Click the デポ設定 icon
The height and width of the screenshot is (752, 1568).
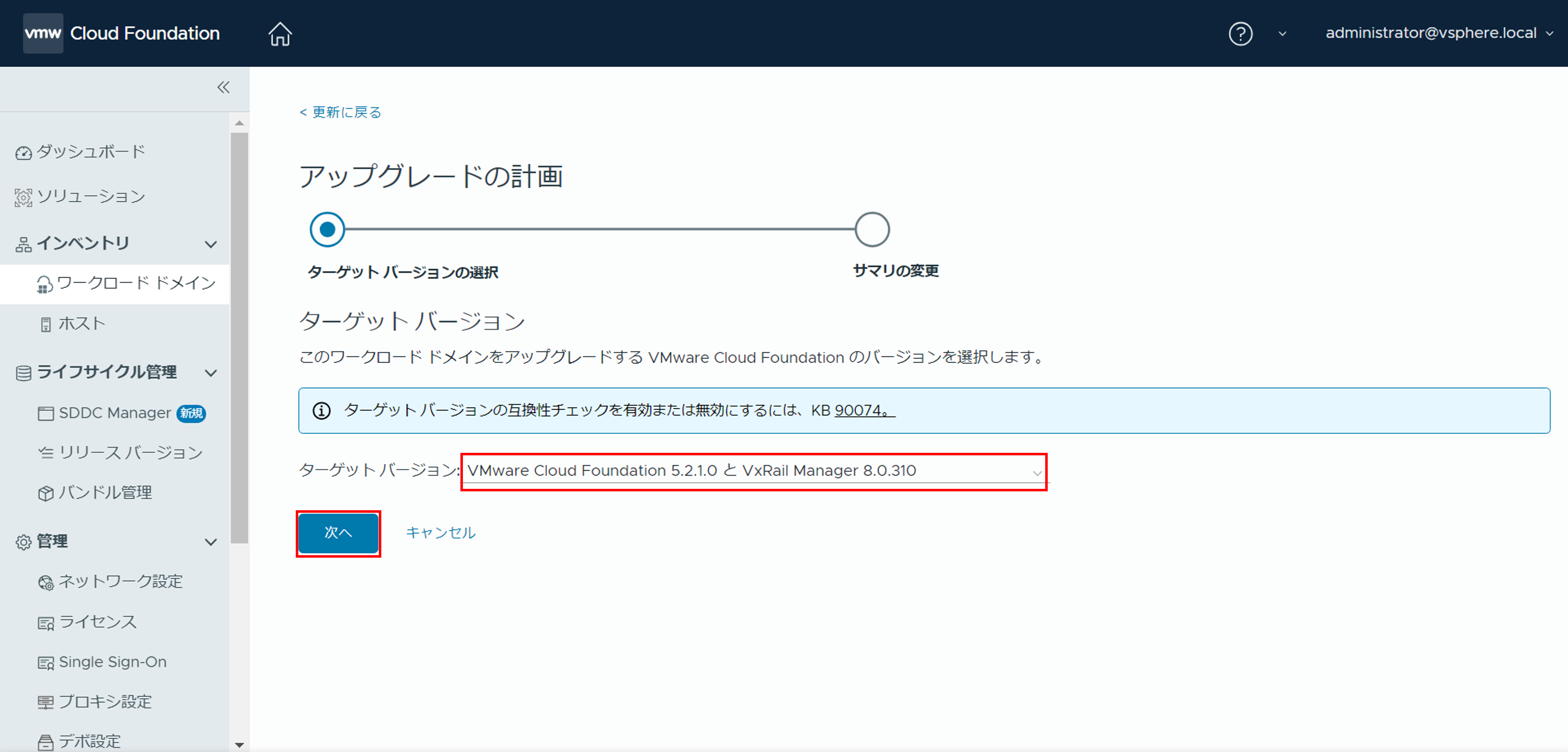tap(45, 742)
